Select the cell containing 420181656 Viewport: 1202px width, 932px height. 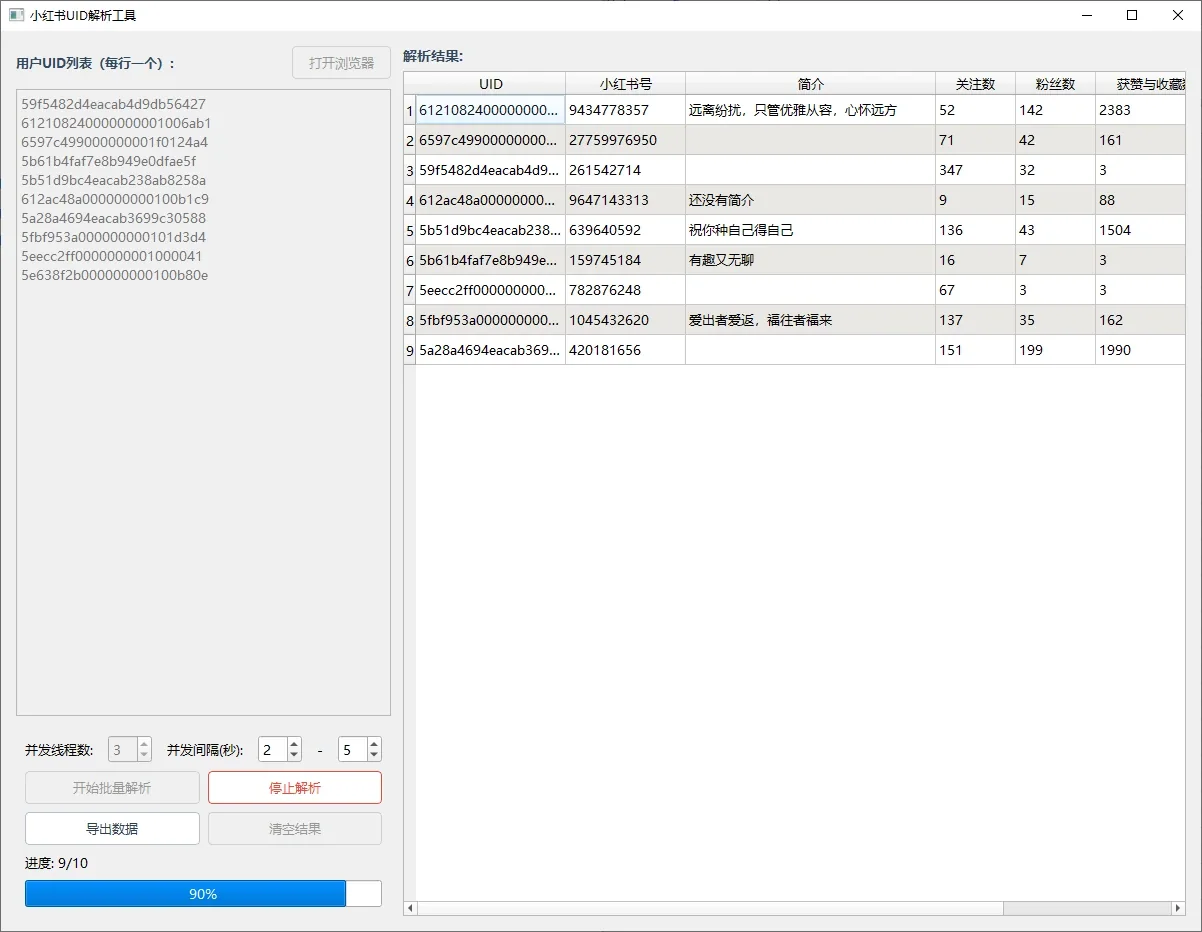(x=625, y=350)
